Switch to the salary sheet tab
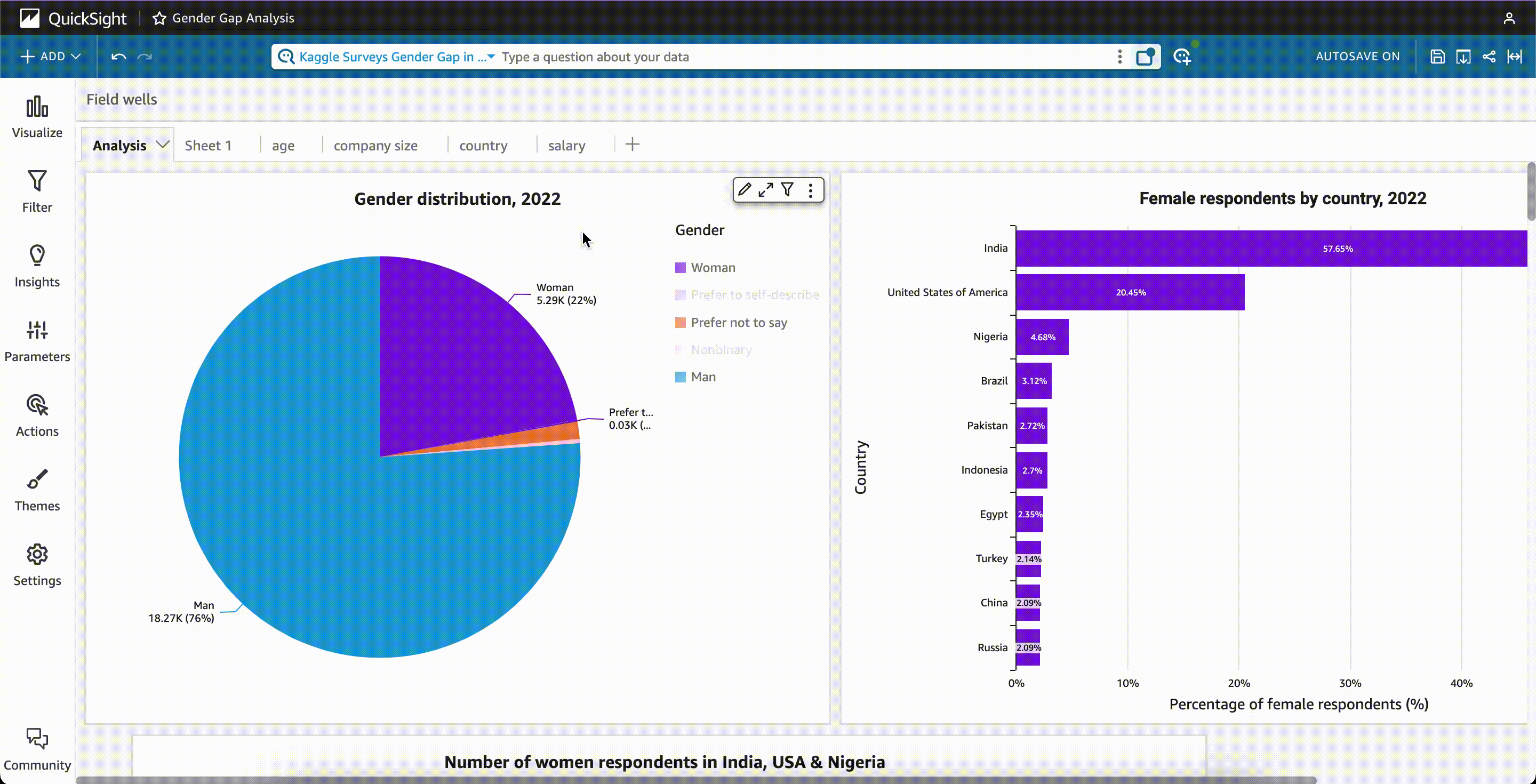Screen dimensions: 1536x784 click(566, 146)
